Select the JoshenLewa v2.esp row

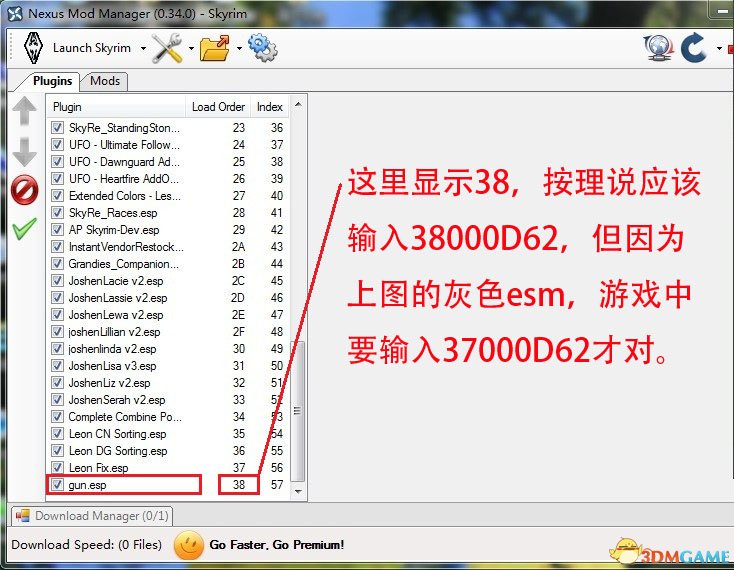(x=169, y=315)
